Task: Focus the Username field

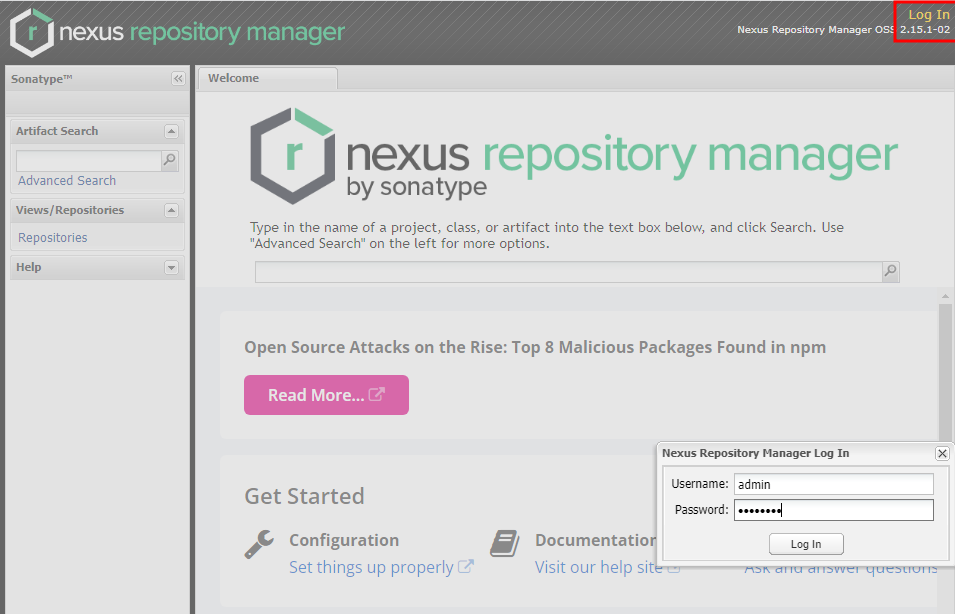Action: tap(833, 484)
